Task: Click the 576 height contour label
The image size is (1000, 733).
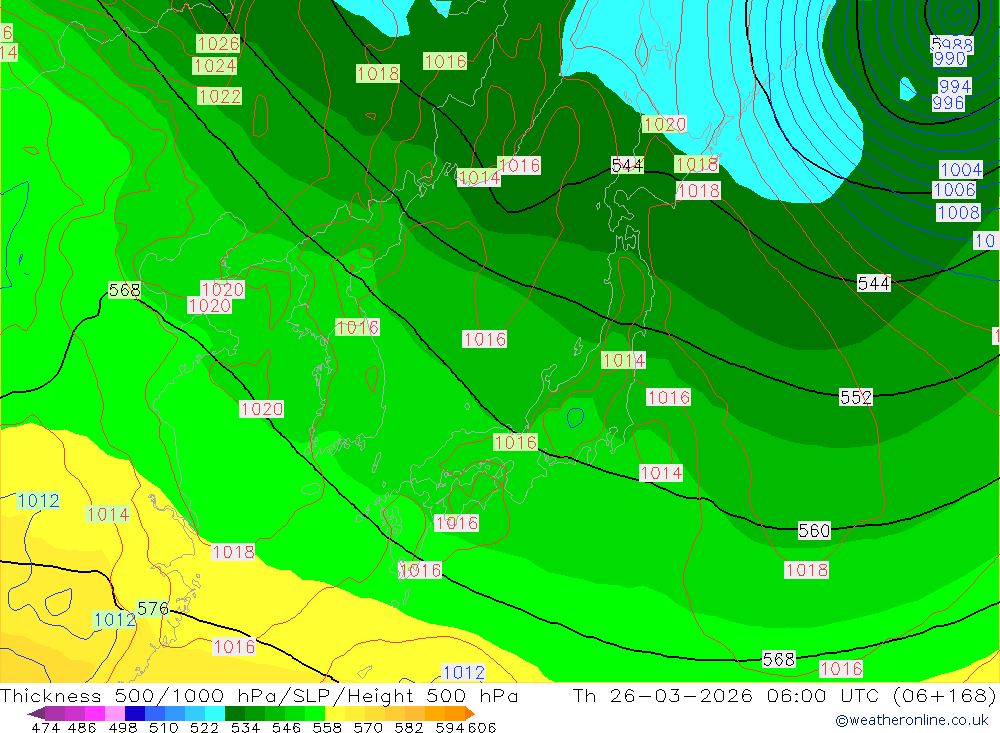Action: (x=153, y=609)
